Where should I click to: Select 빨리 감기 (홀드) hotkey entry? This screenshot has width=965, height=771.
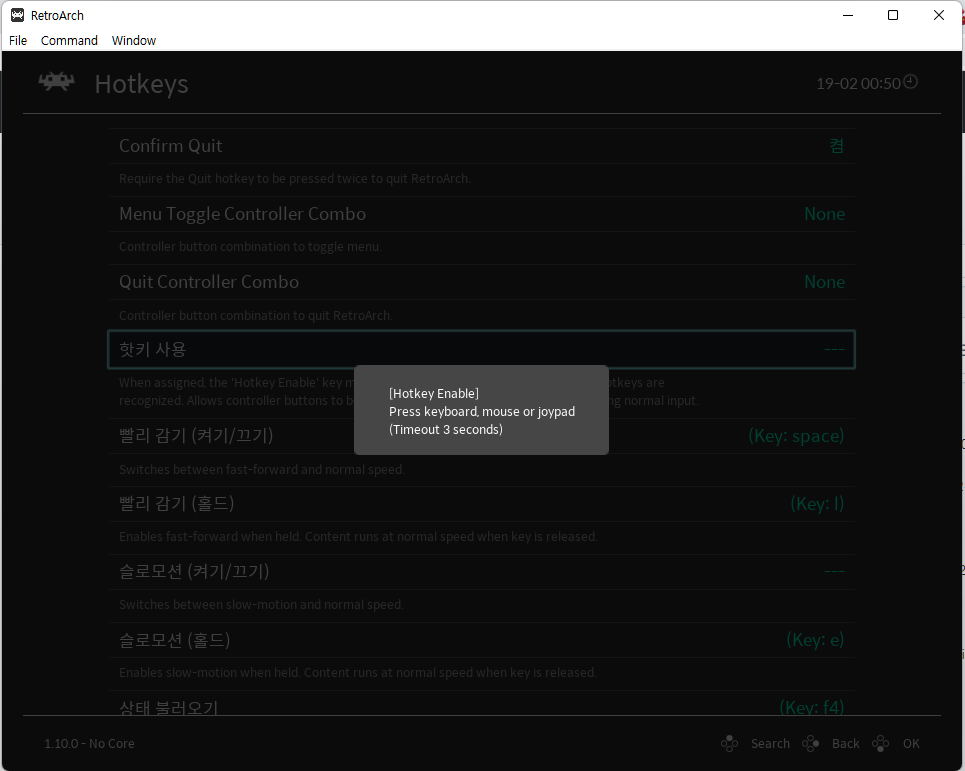[481, 504]
